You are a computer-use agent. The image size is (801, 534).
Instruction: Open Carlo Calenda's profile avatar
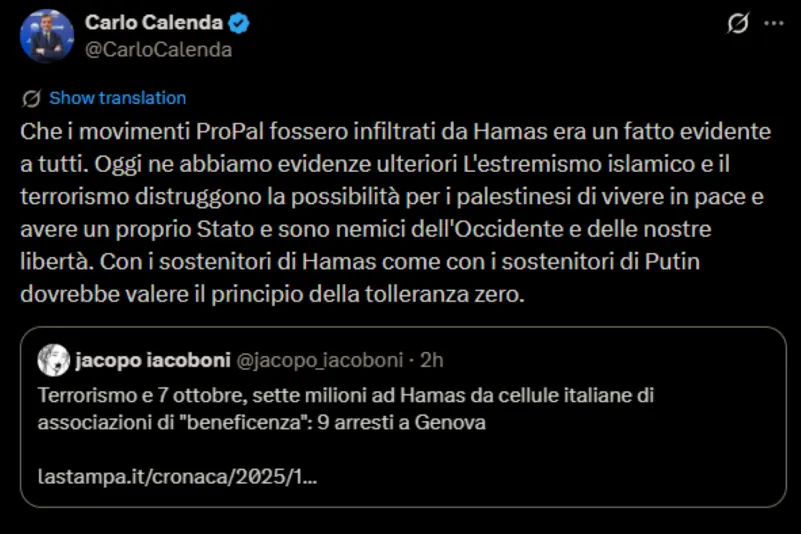coord(47,36)
